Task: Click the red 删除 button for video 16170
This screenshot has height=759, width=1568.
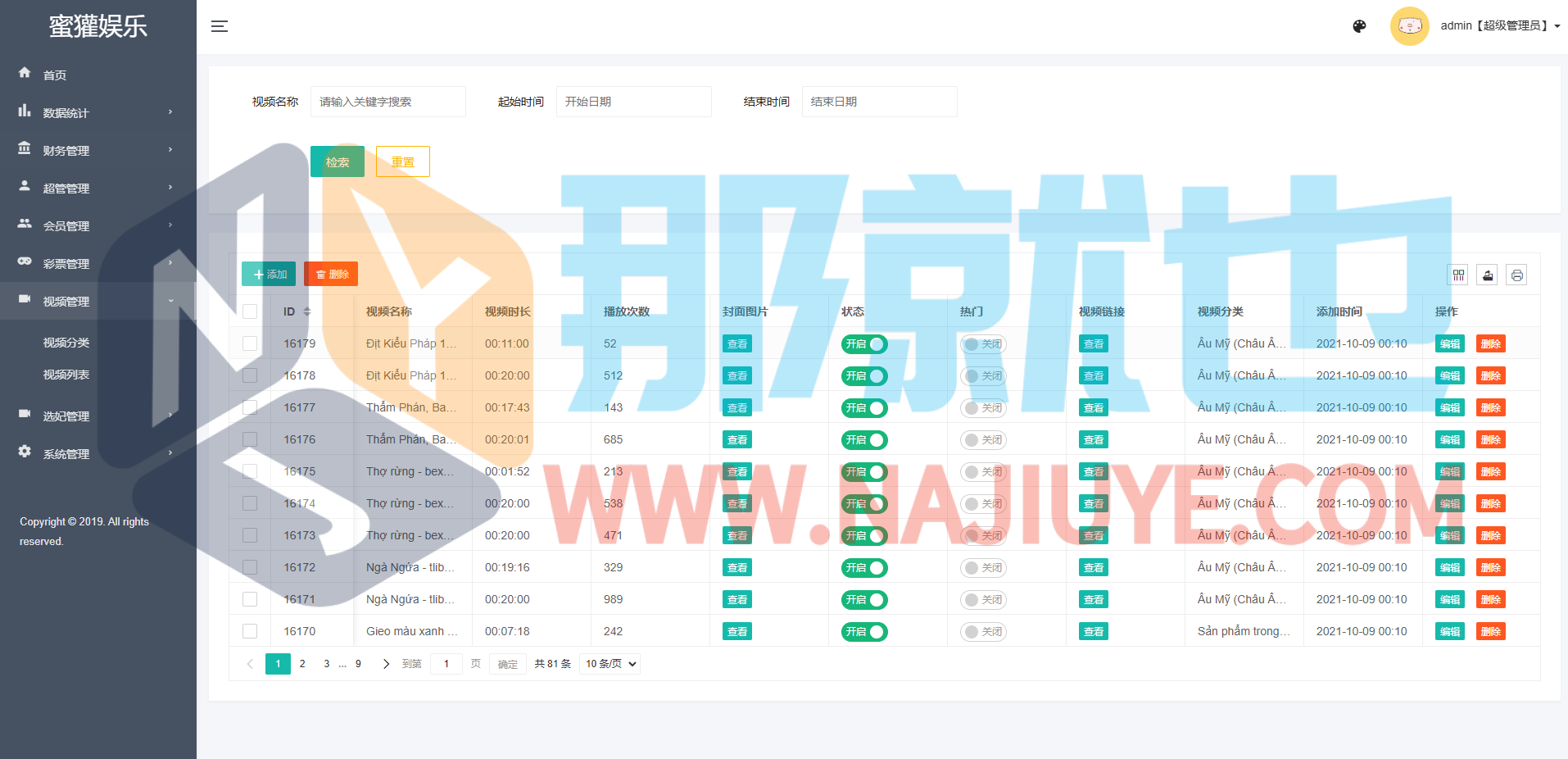Action: click(1490, 632)
